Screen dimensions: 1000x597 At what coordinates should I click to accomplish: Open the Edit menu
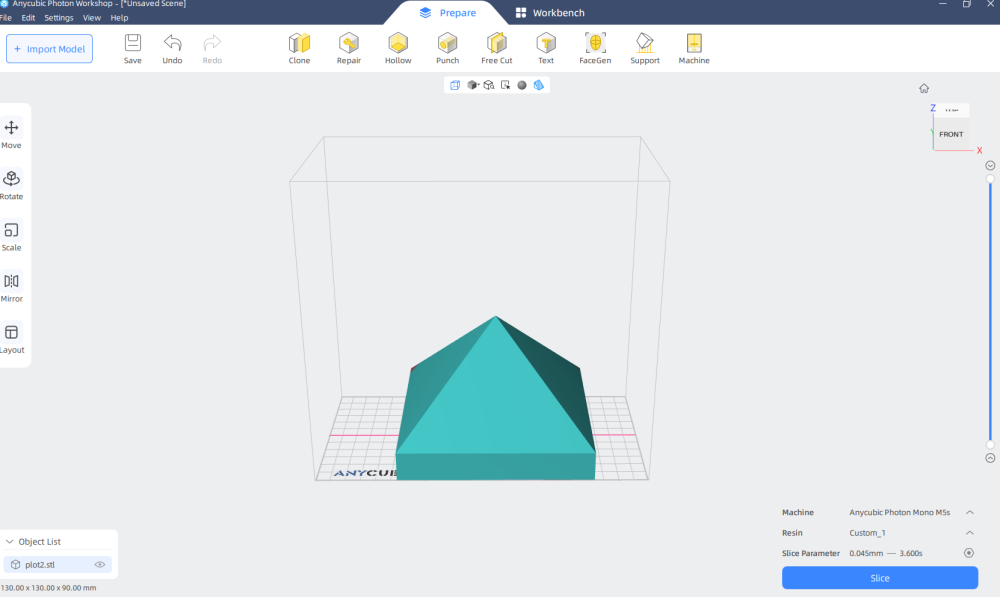28,18
